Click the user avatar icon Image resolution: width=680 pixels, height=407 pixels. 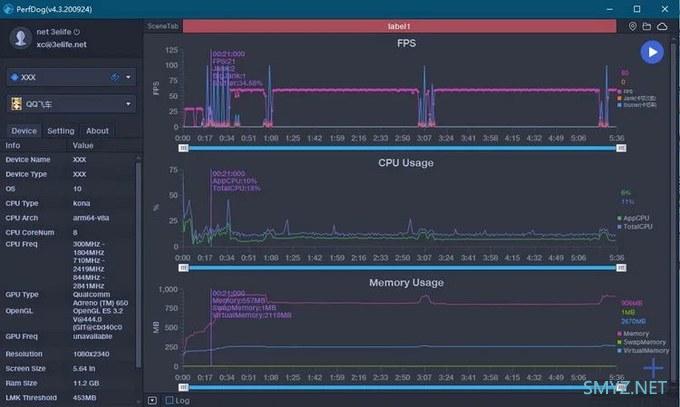click(20, 38)
